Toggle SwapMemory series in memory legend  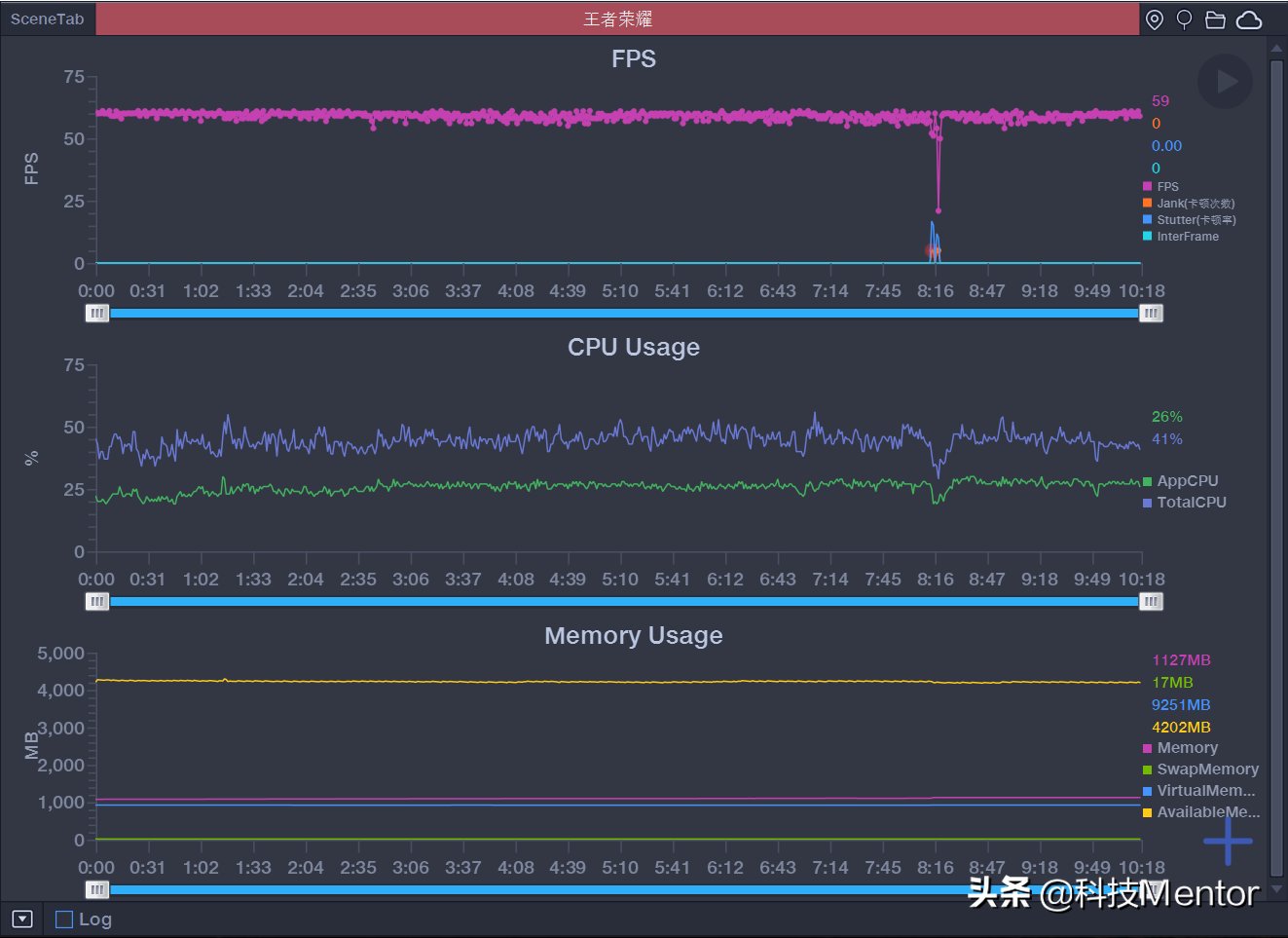pyautogui.click(x=1200, y=769)
